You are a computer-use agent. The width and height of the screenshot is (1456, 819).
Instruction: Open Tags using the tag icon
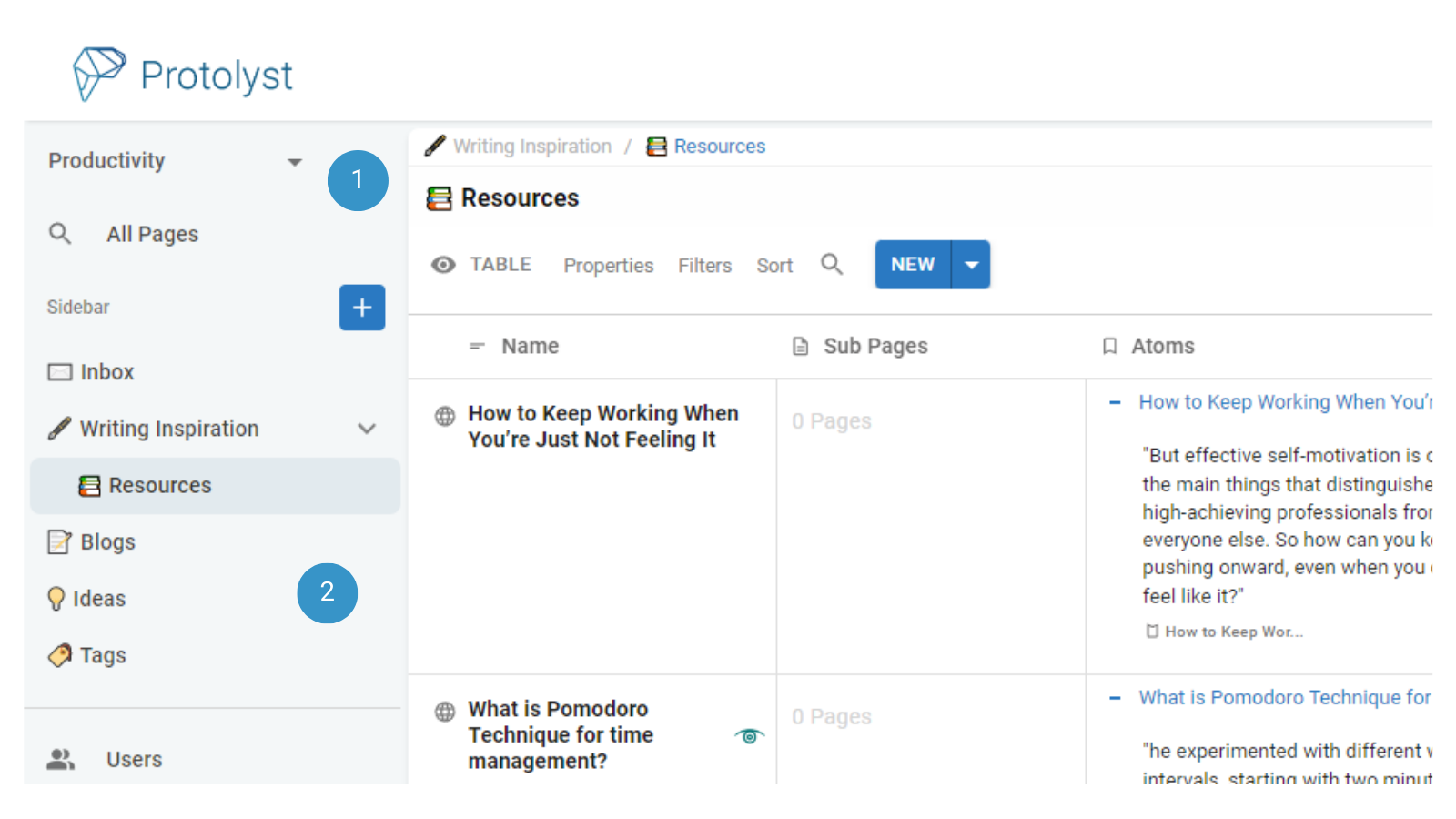click(58, 654)
